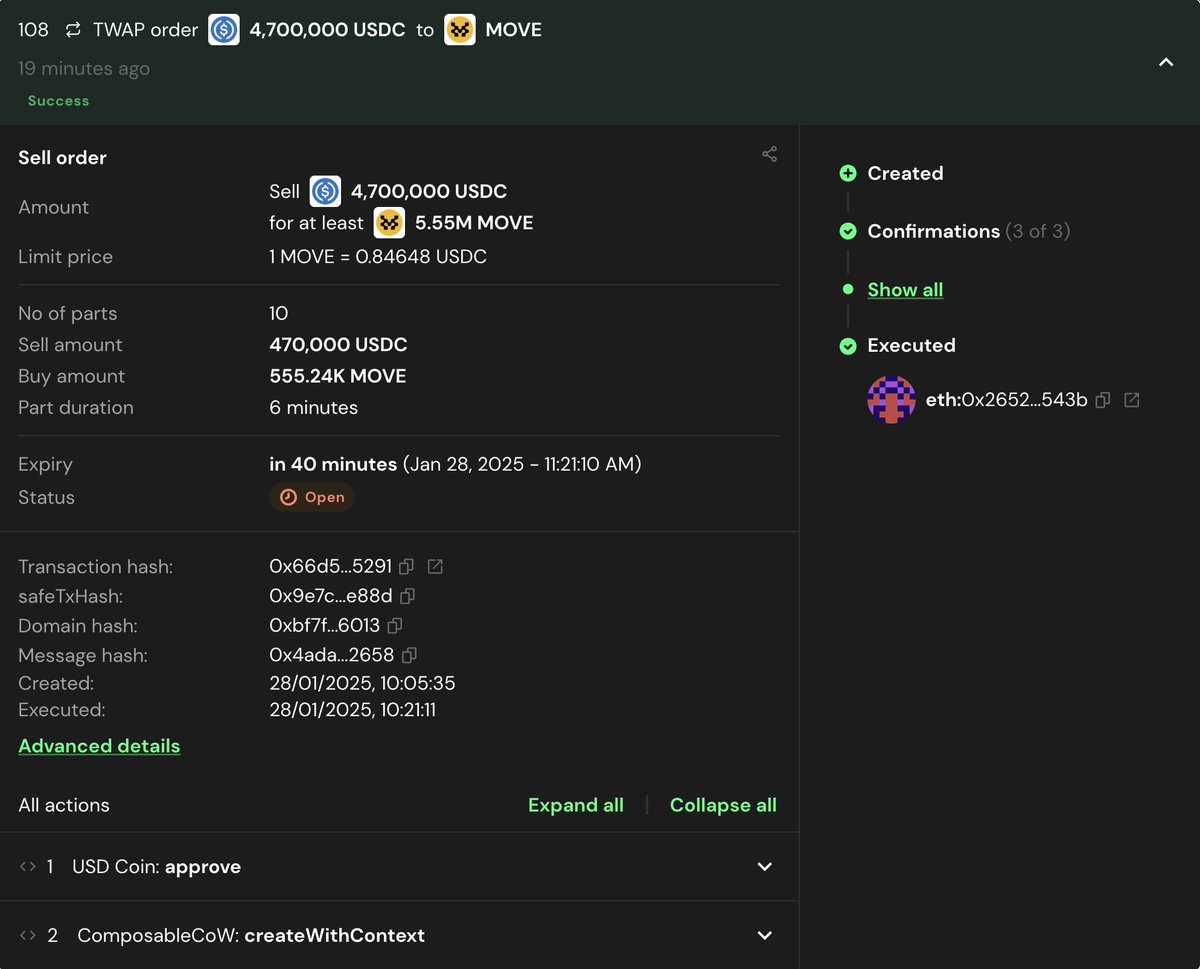Click the Created step plus icon
1200x969 pixels.
(848, 174)
